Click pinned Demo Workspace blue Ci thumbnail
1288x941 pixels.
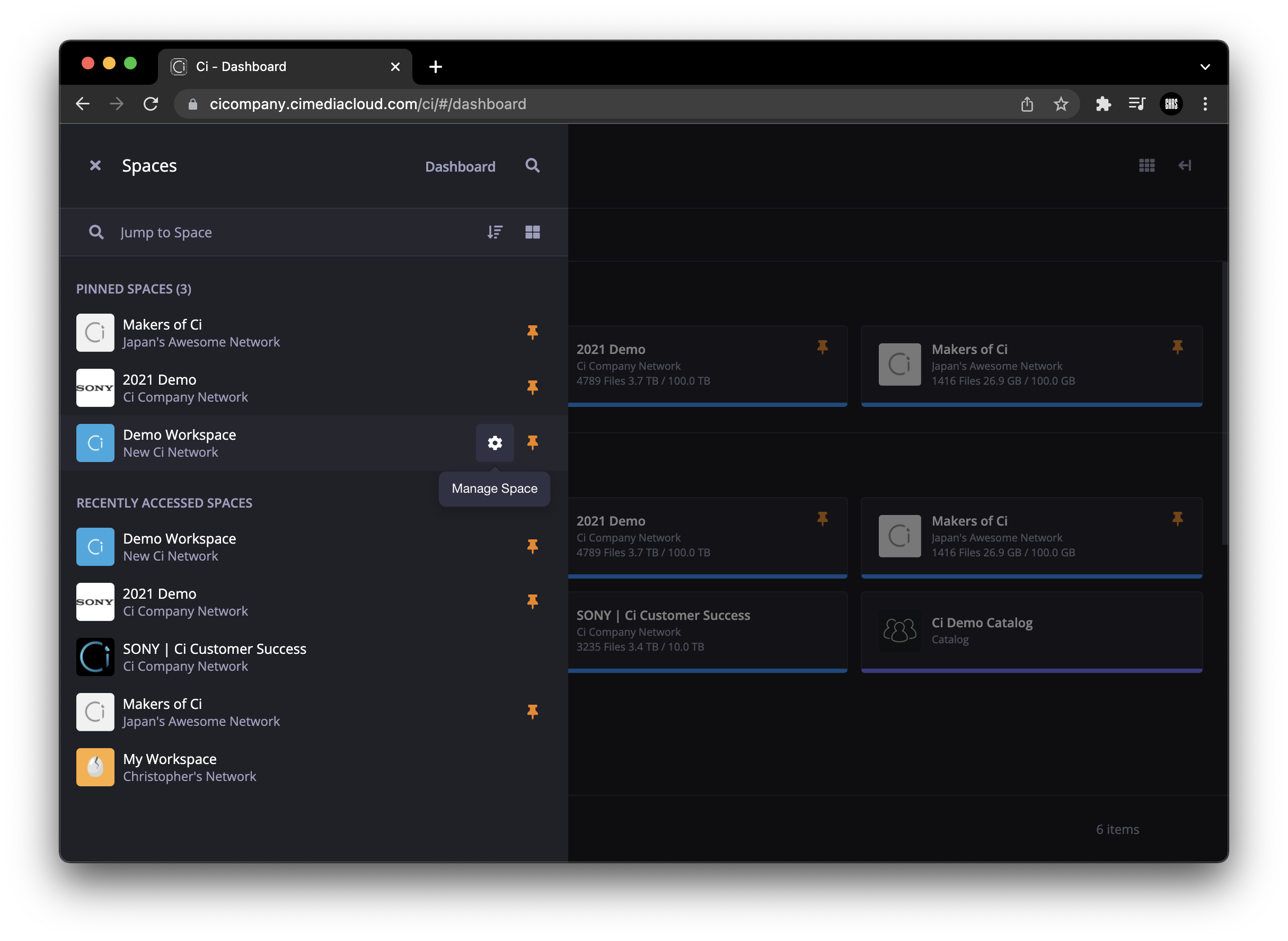pos(95,443)
